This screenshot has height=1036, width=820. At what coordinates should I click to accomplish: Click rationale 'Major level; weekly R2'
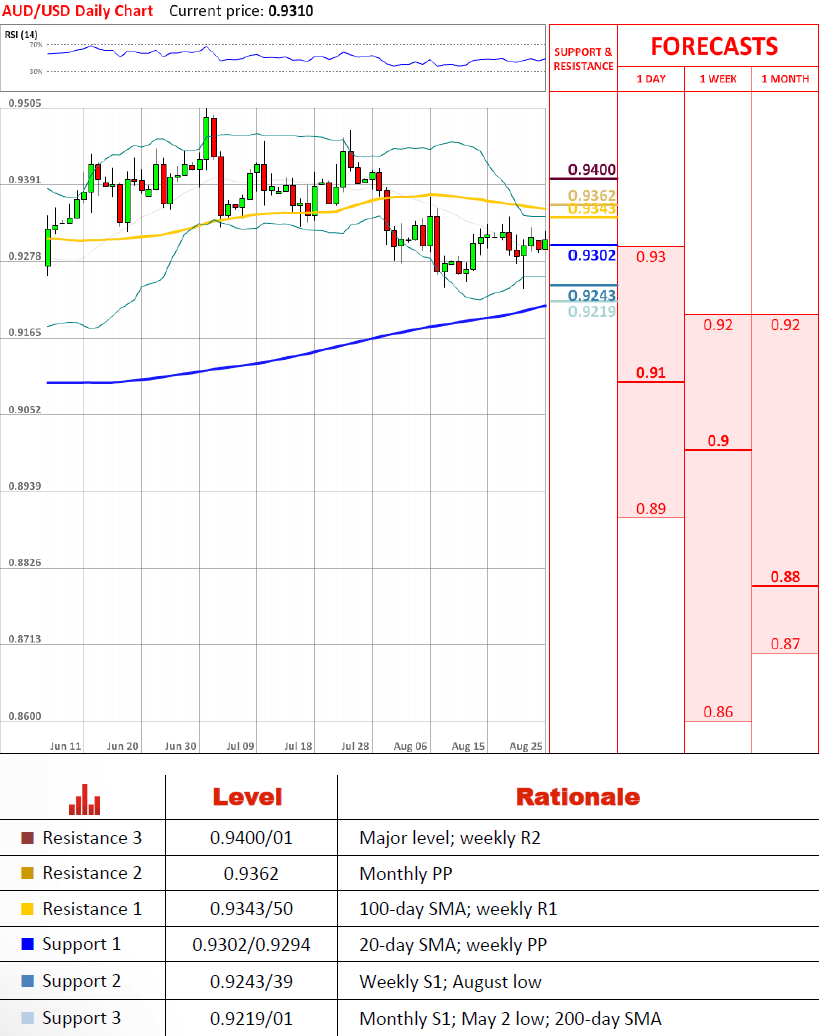coord(450,838)
